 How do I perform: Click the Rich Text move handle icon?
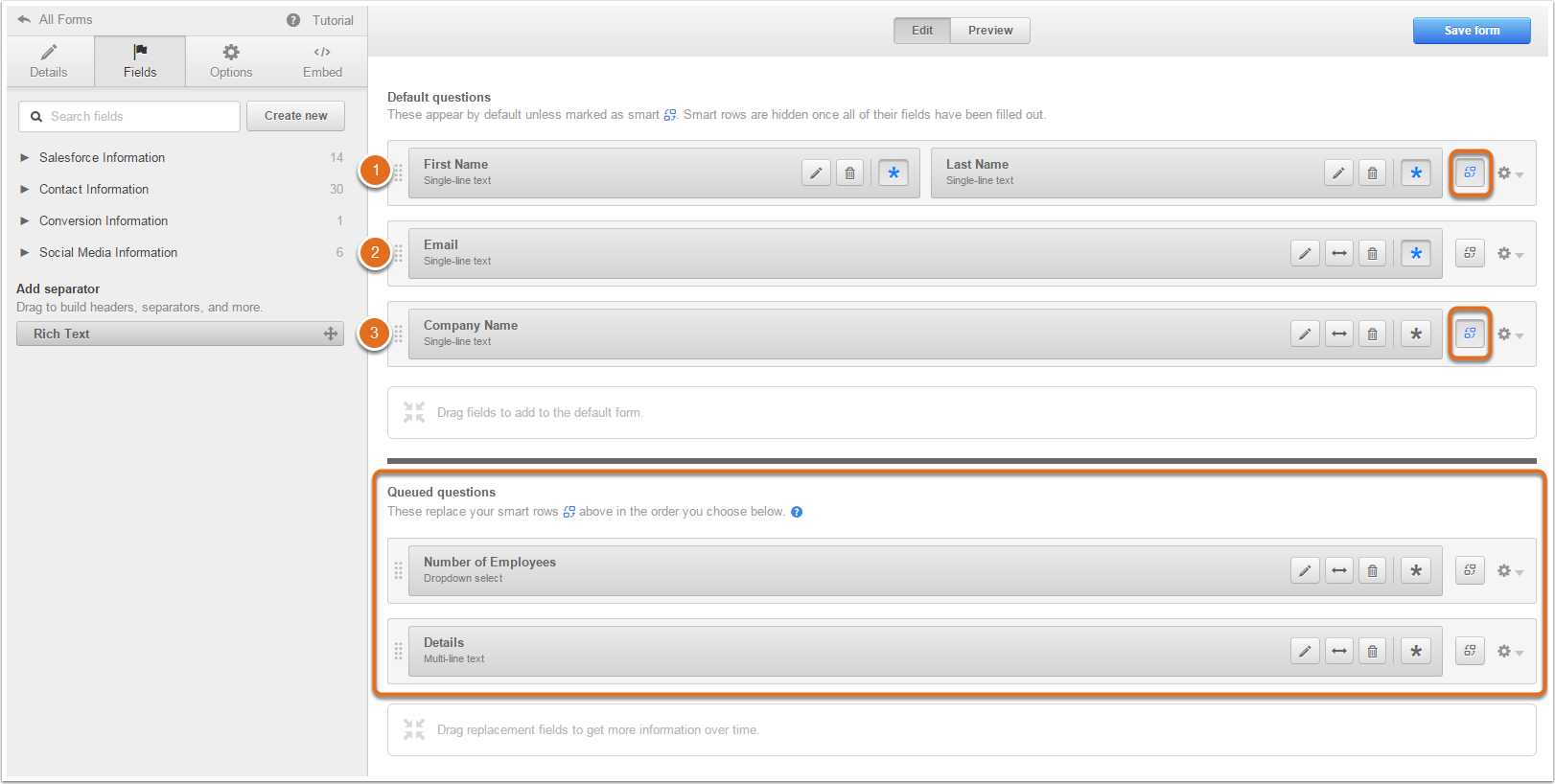pyautogui.click(x=331, y=334)
